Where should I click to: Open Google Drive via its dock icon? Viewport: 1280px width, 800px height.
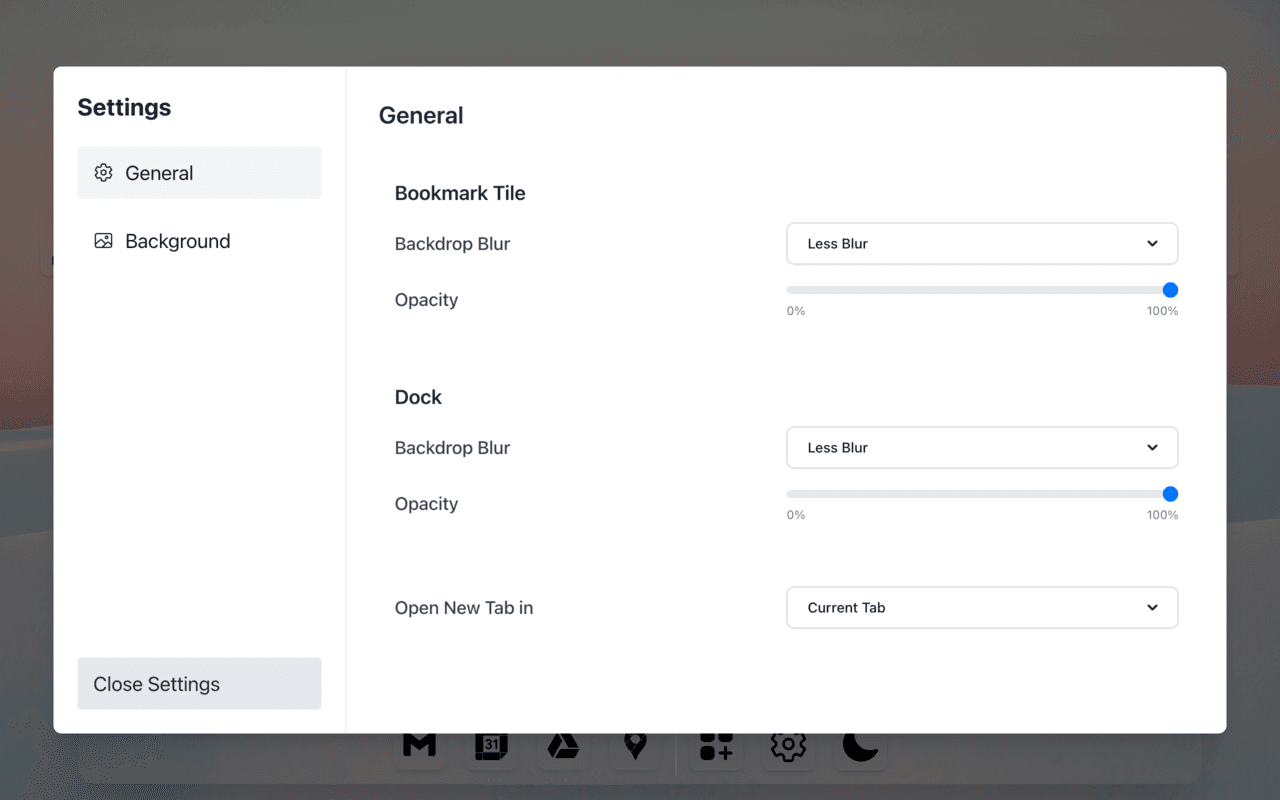563,746
